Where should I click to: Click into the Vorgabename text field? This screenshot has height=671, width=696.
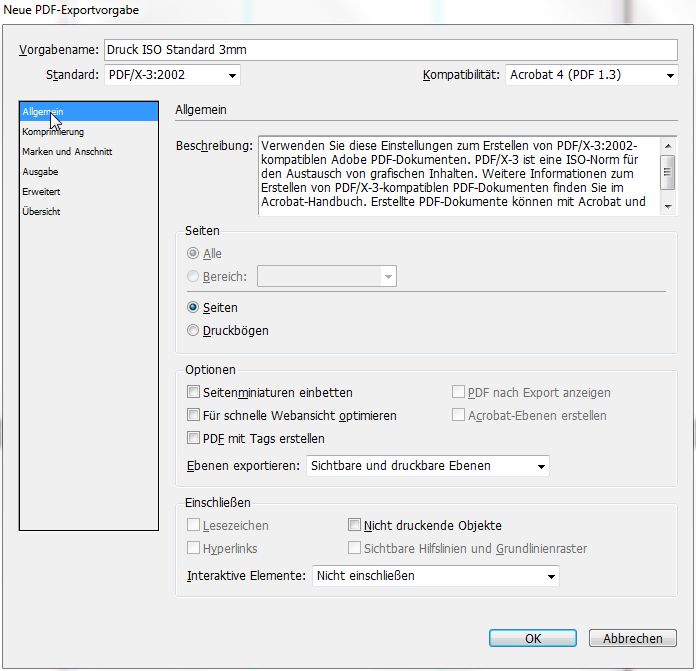(390, 50)
